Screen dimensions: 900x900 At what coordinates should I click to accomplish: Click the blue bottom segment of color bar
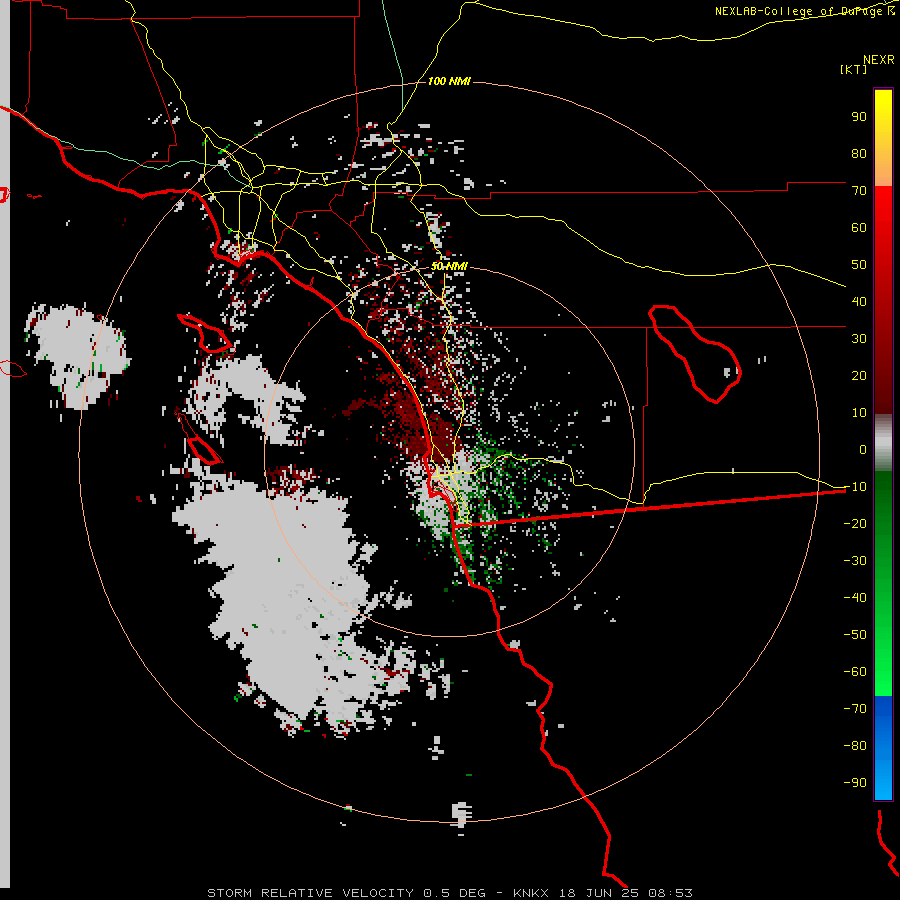[x=883, y=748]
